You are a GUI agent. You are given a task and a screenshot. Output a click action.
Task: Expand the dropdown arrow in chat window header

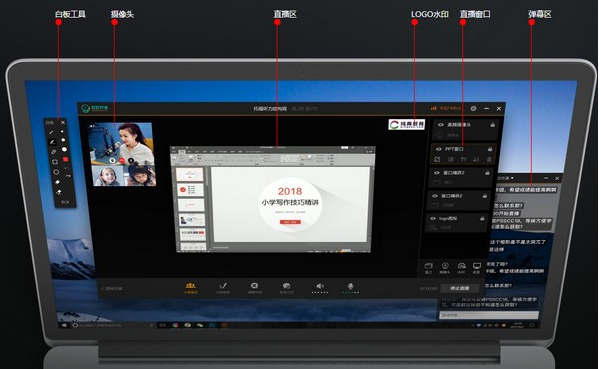click(x=512, y=178)
